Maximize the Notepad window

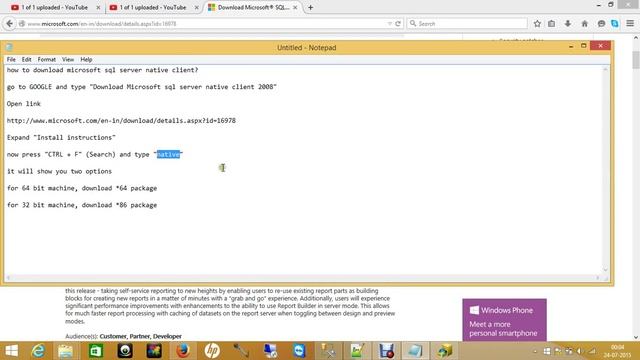[584, 46]
